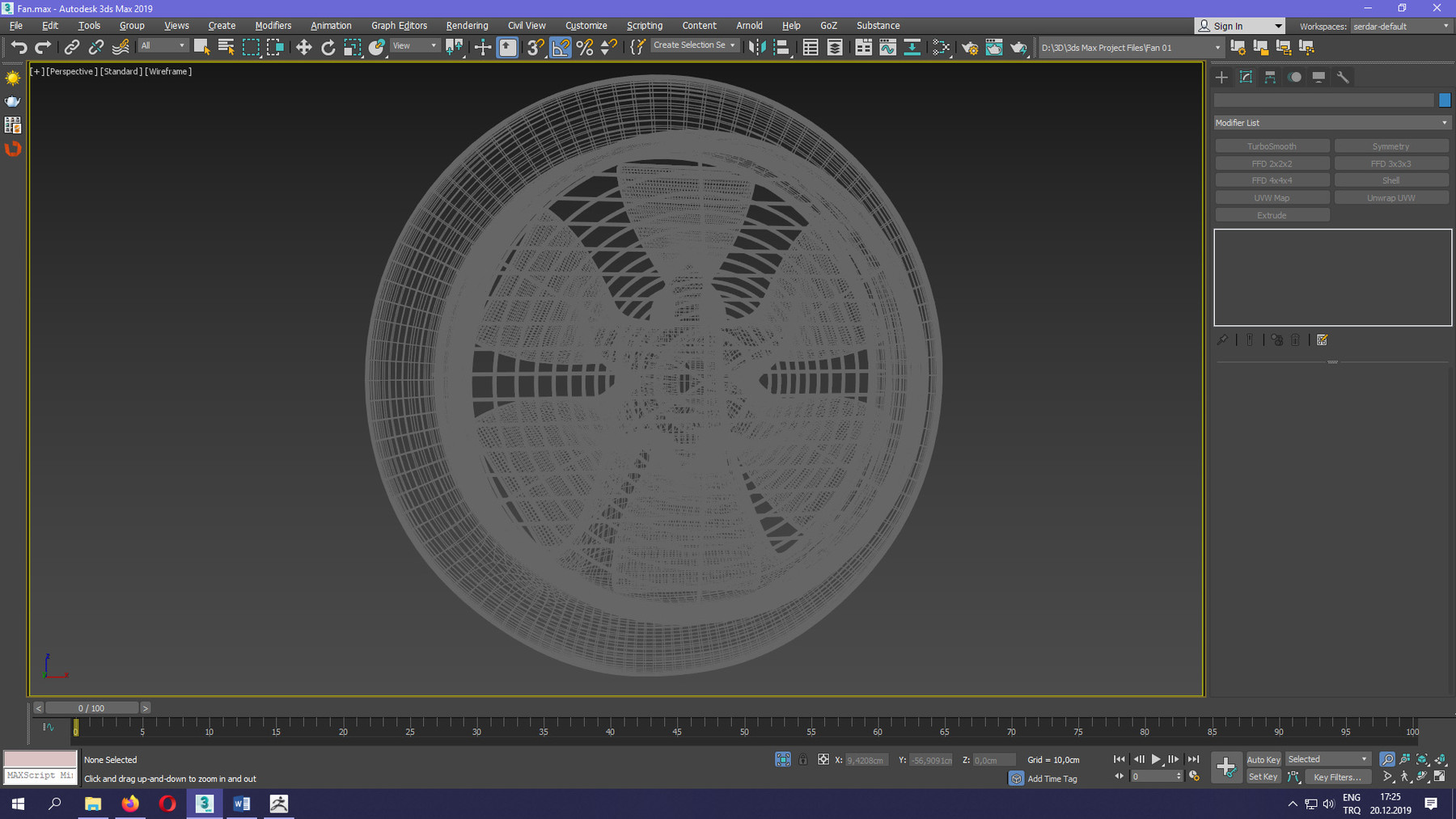Open Key Filters dialog

click(1338, 776)
